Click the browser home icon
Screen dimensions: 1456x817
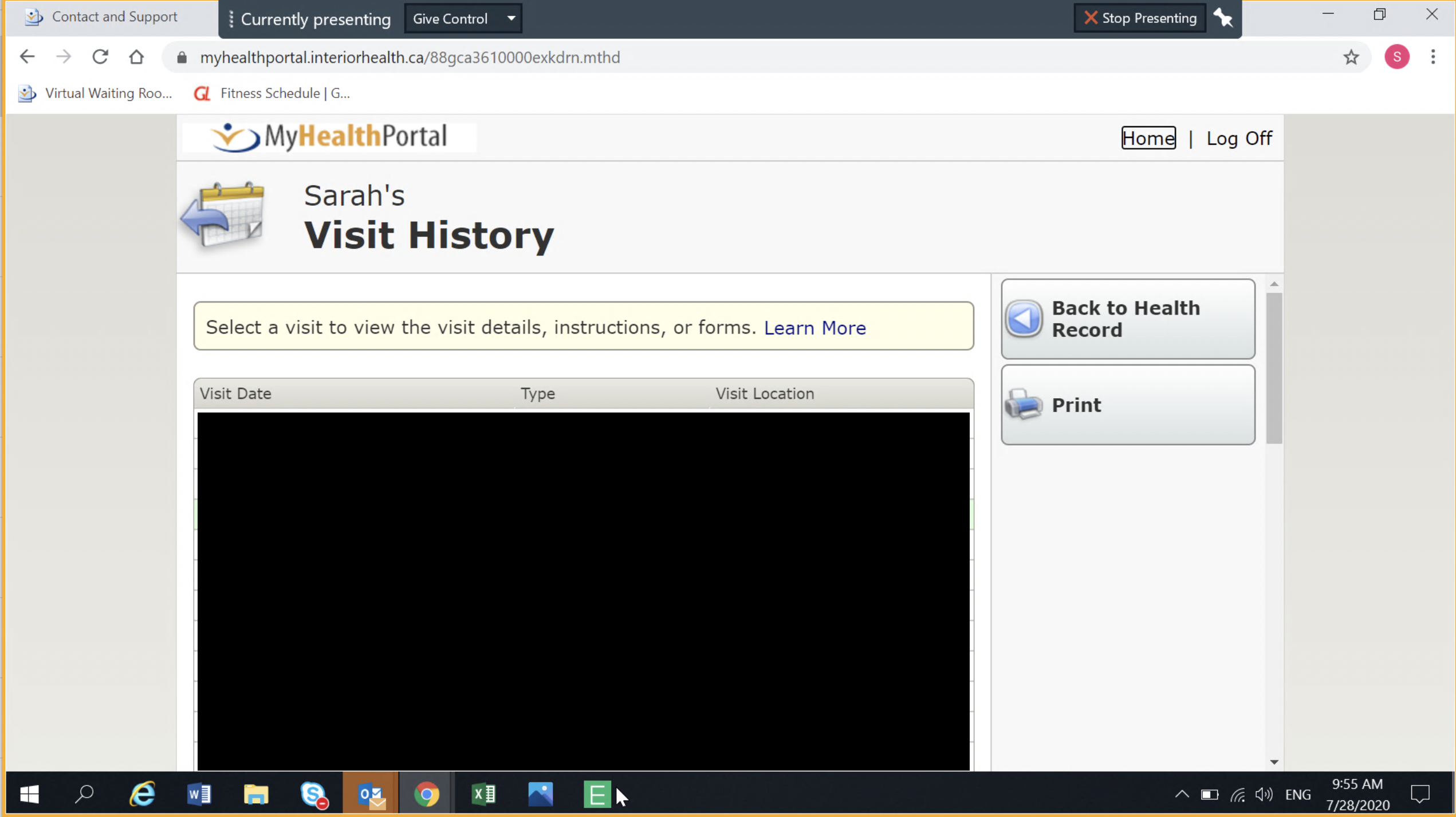[x=136, y=57]
